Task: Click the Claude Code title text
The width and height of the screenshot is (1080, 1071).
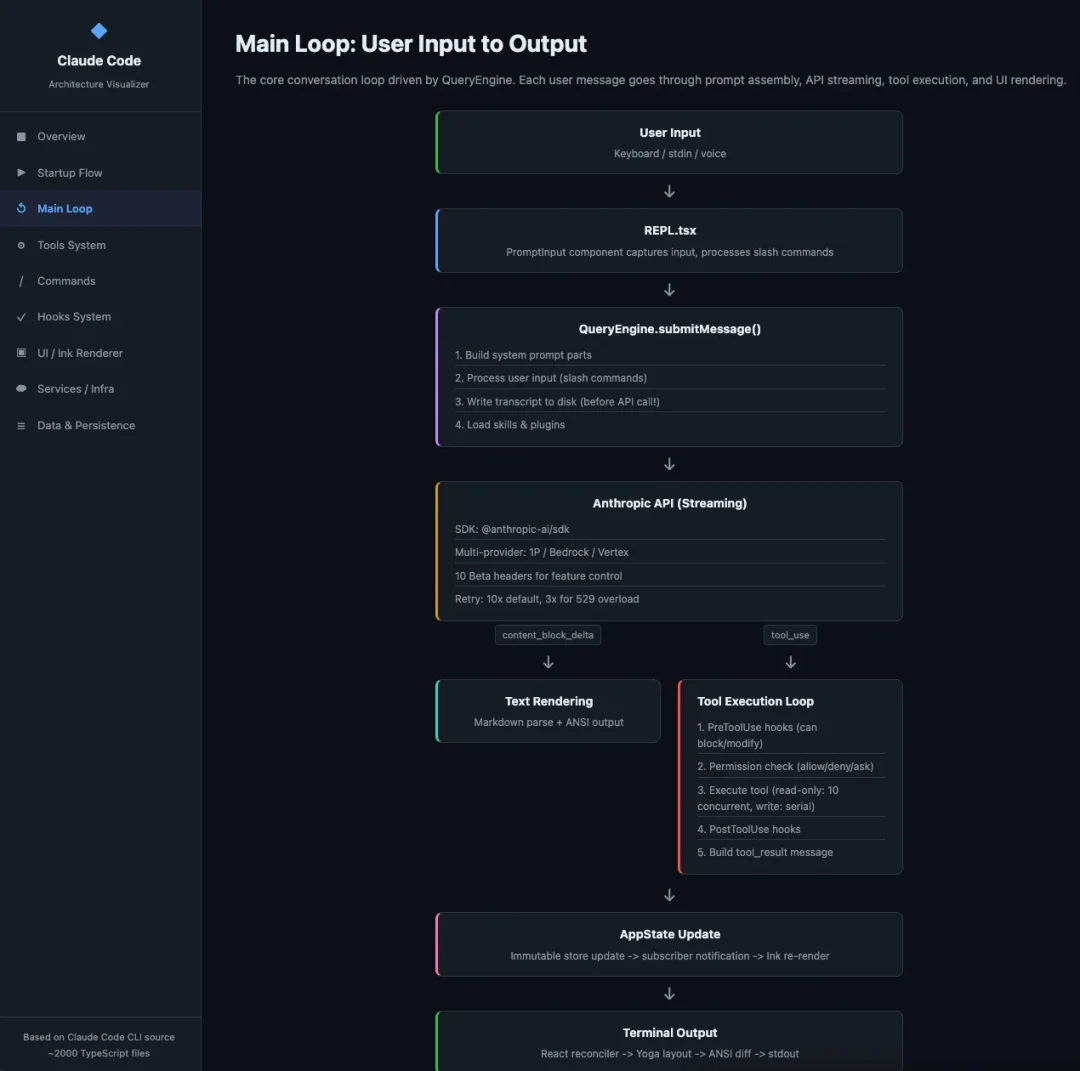Action: (98, 61)
